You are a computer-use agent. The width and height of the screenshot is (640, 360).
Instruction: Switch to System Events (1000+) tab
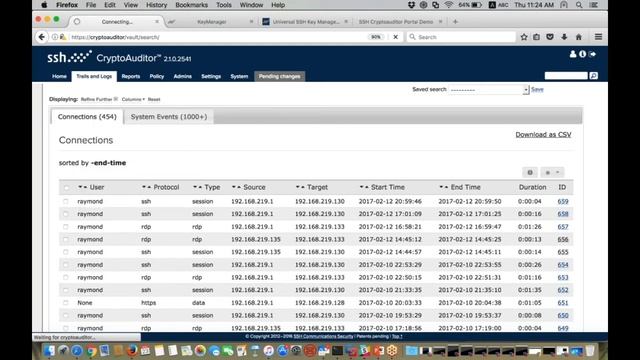tap(169, 117)
